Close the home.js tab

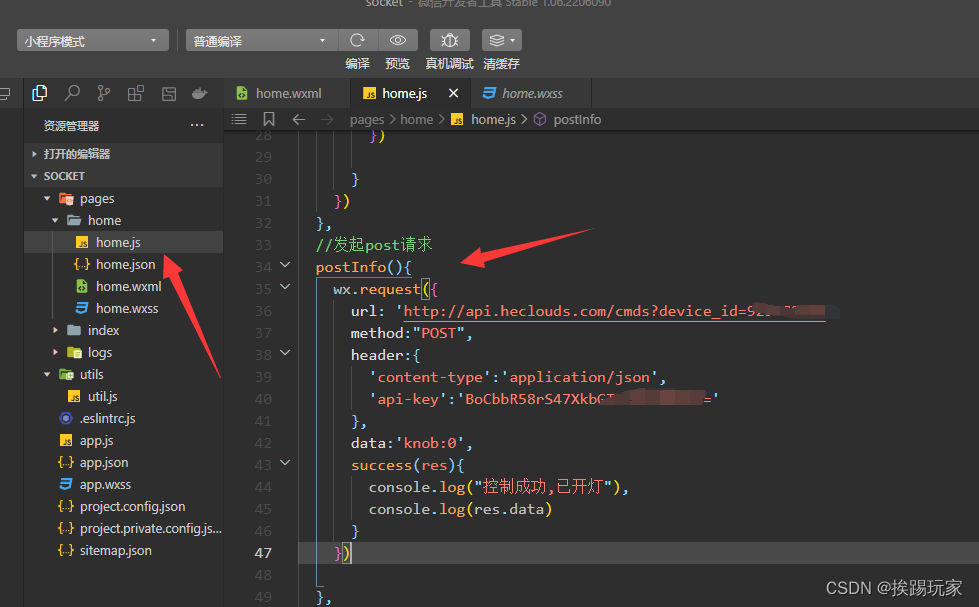(453, 93)
